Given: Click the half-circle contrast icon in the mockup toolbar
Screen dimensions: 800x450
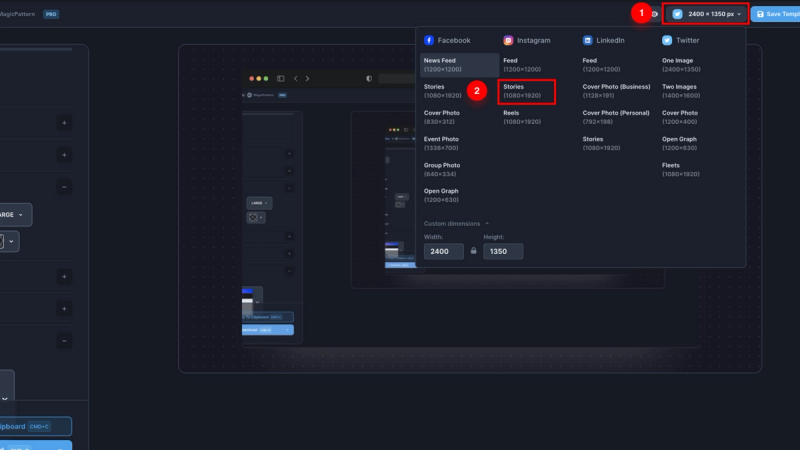Looking at the screenshot, I should 369,79.
